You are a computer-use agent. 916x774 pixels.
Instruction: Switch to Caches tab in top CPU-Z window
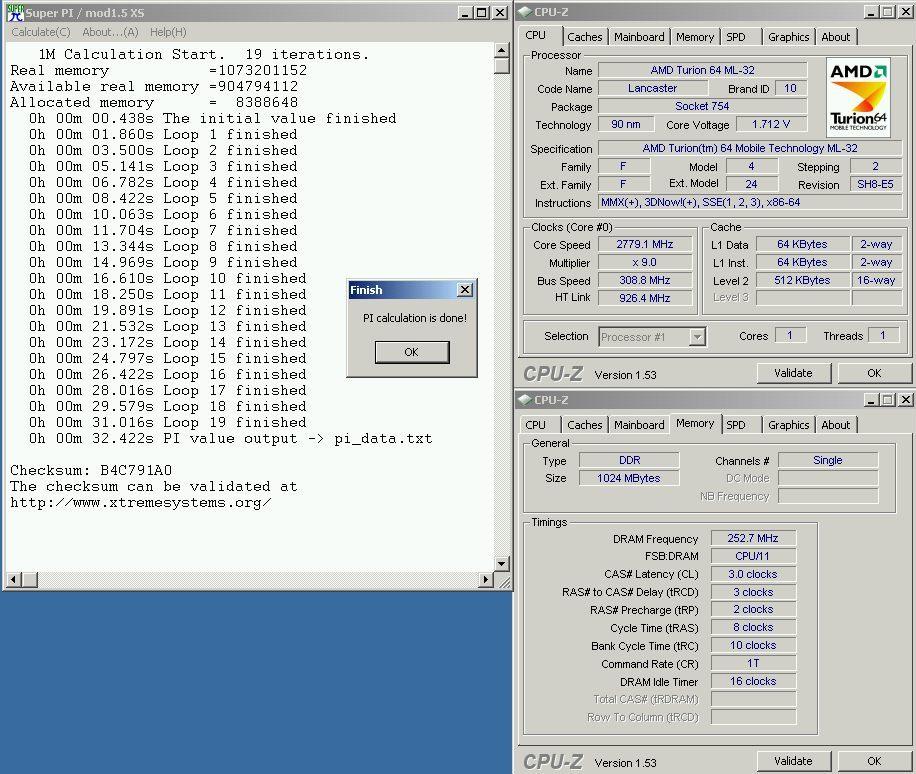(585, 37)
